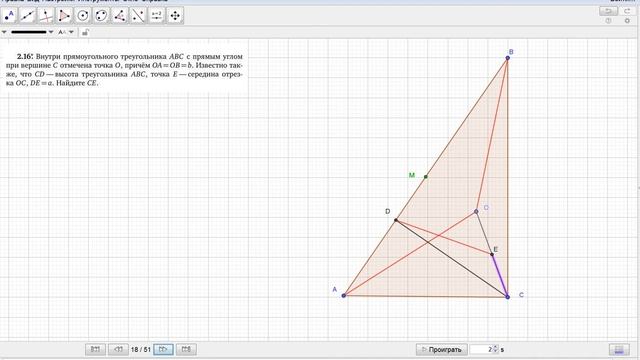Jump to first construction step
The image size is (640, 360).
pyautogui.click(x=96, y=349)
